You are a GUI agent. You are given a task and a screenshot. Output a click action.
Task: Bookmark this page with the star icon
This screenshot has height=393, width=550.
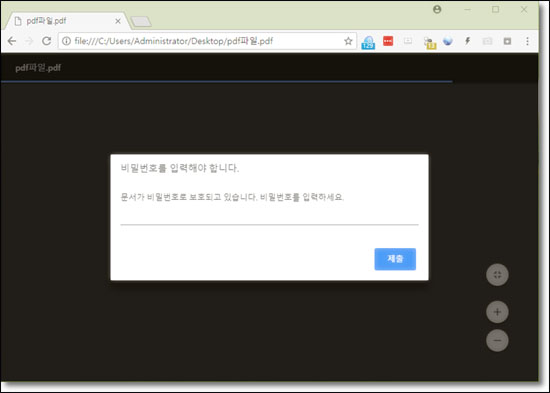tap(348, 41)
